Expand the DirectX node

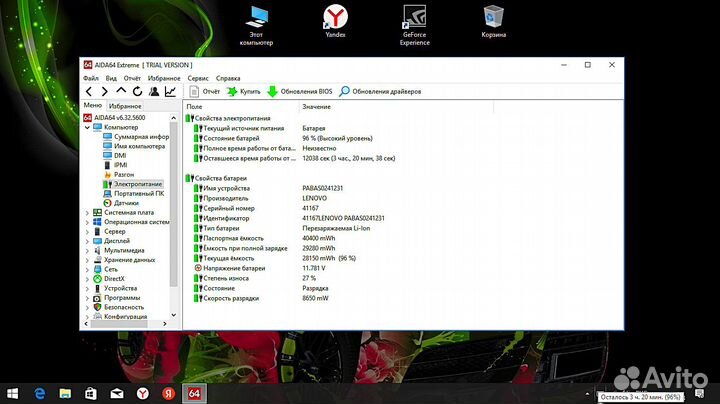pyautogui.click(x=87, y=279)
